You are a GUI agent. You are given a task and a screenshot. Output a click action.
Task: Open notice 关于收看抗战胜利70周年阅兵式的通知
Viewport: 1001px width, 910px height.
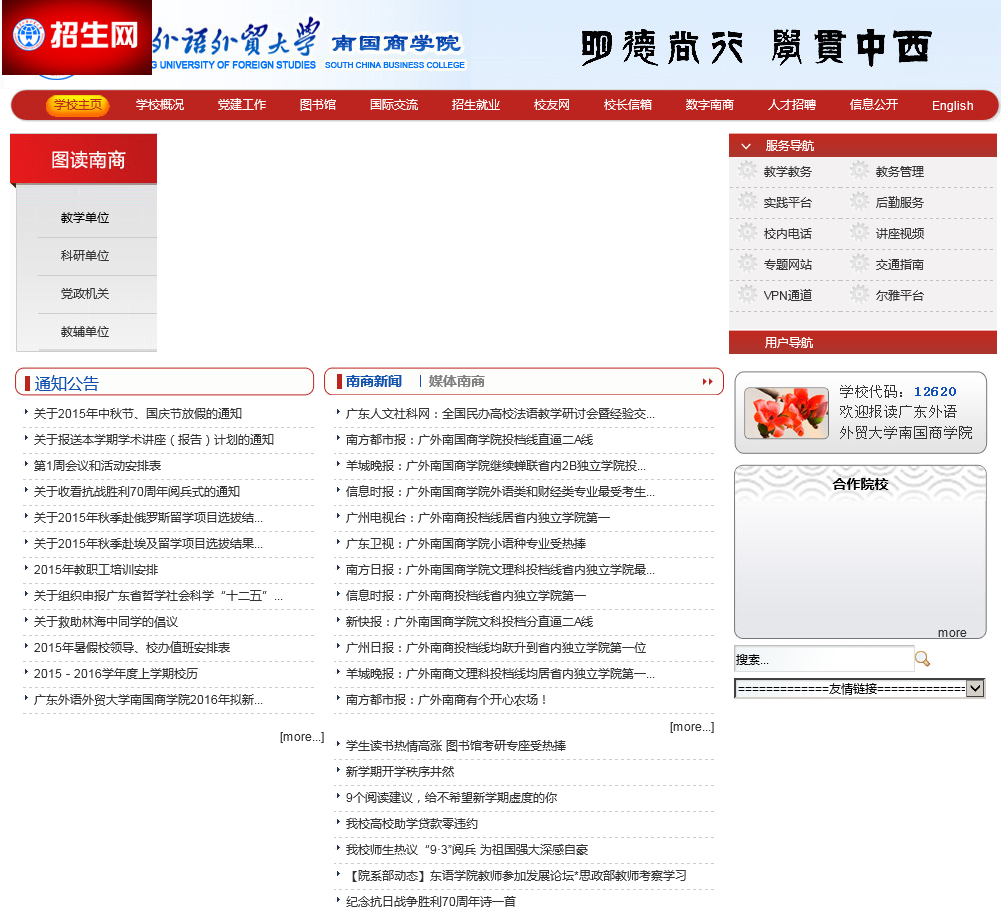click(x=137, y=492)
